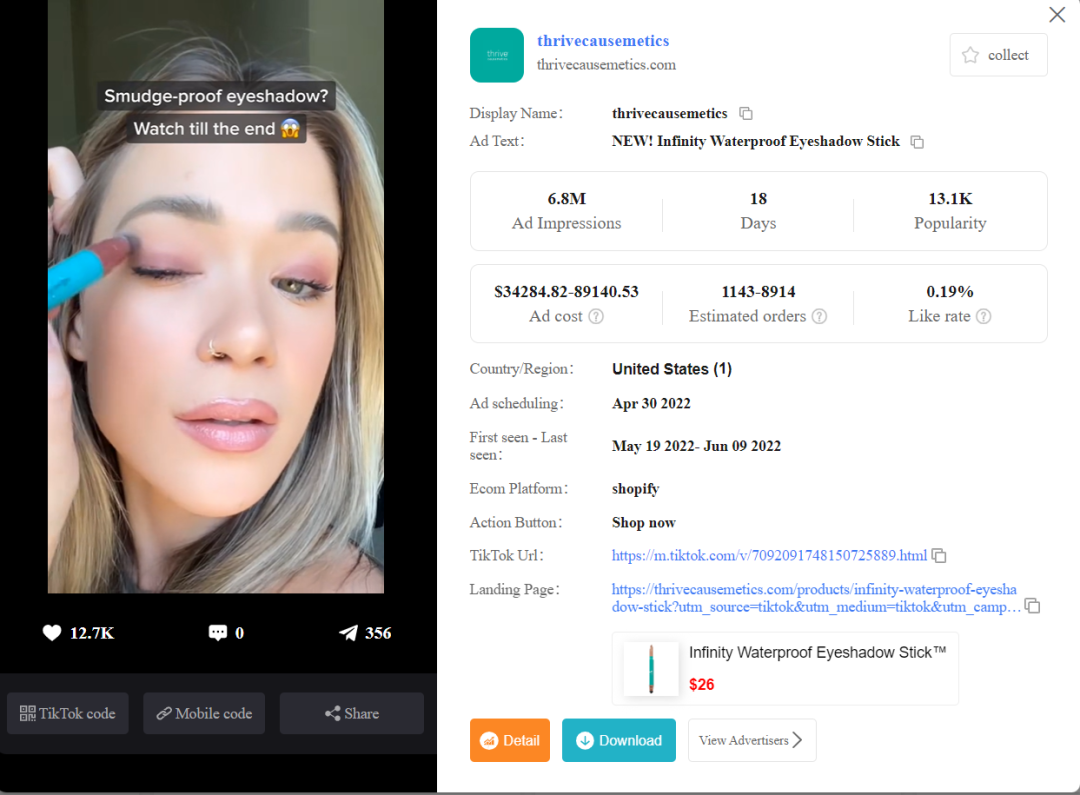Viewport: 1080px width, 795px height.
Task: Click the Apr 30 2022 scheduling date
Action: [651, 404]
